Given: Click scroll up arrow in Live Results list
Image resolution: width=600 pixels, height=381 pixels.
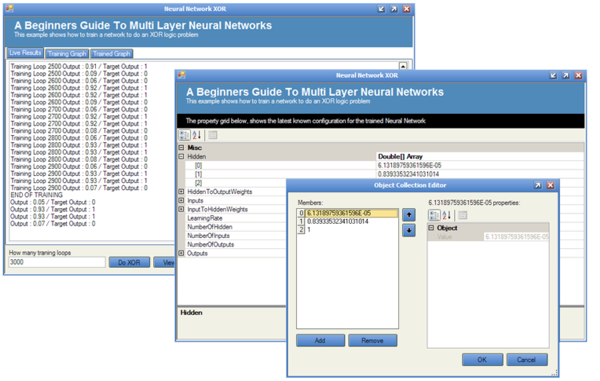Looking at the screenshot, I should [403, 66].
